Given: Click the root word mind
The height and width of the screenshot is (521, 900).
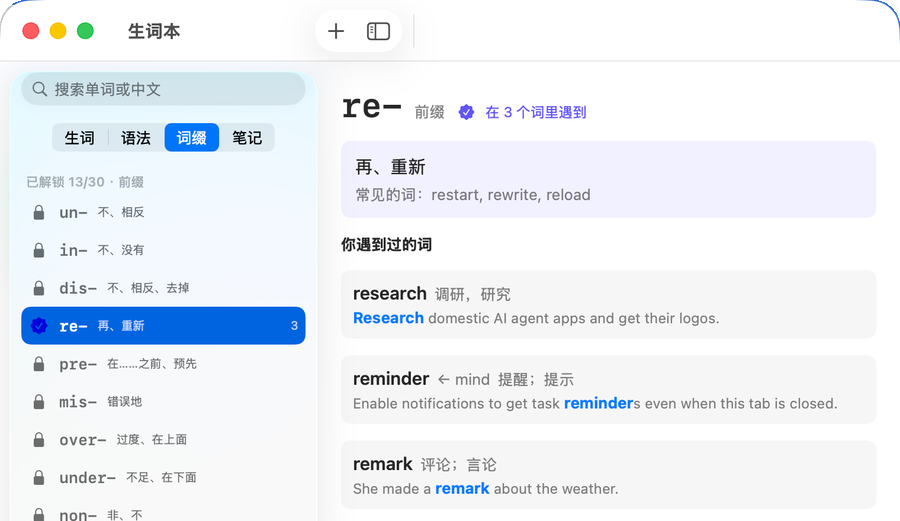Looking at the screenshot, I should pyautogui.click(x=472, y=379).
